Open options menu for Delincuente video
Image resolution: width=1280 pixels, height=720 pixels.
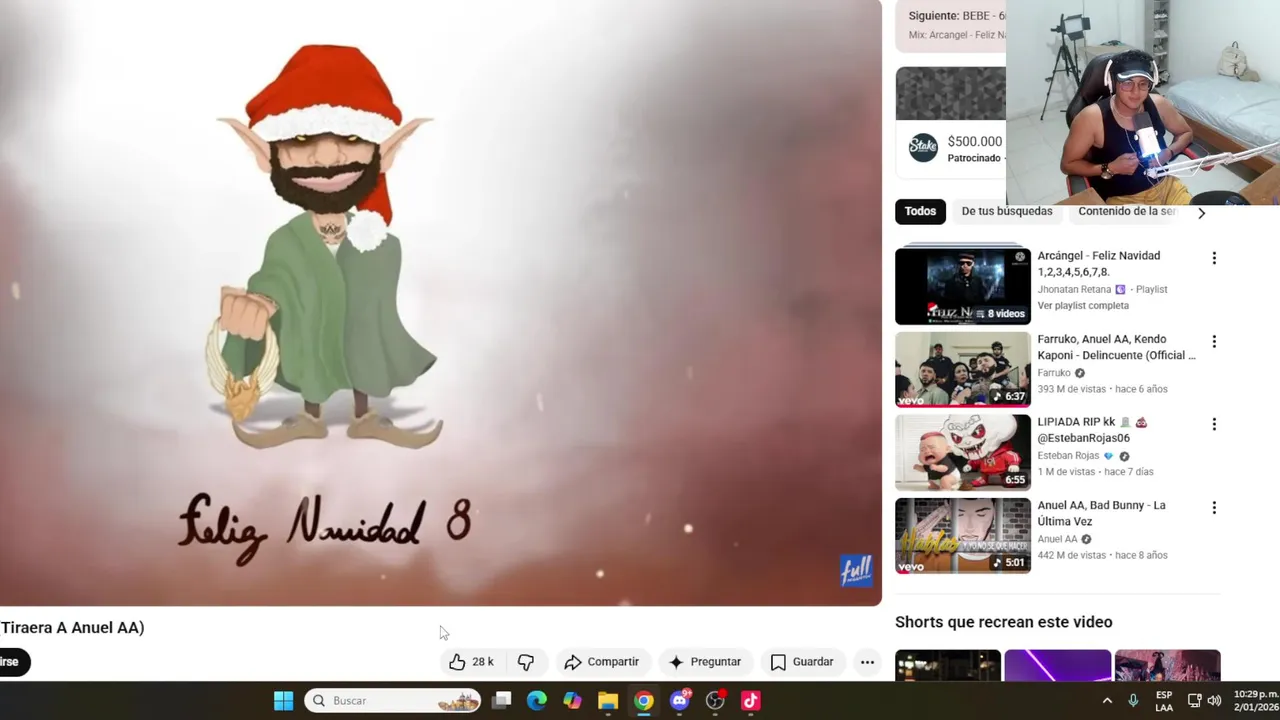click(1214, 342)
